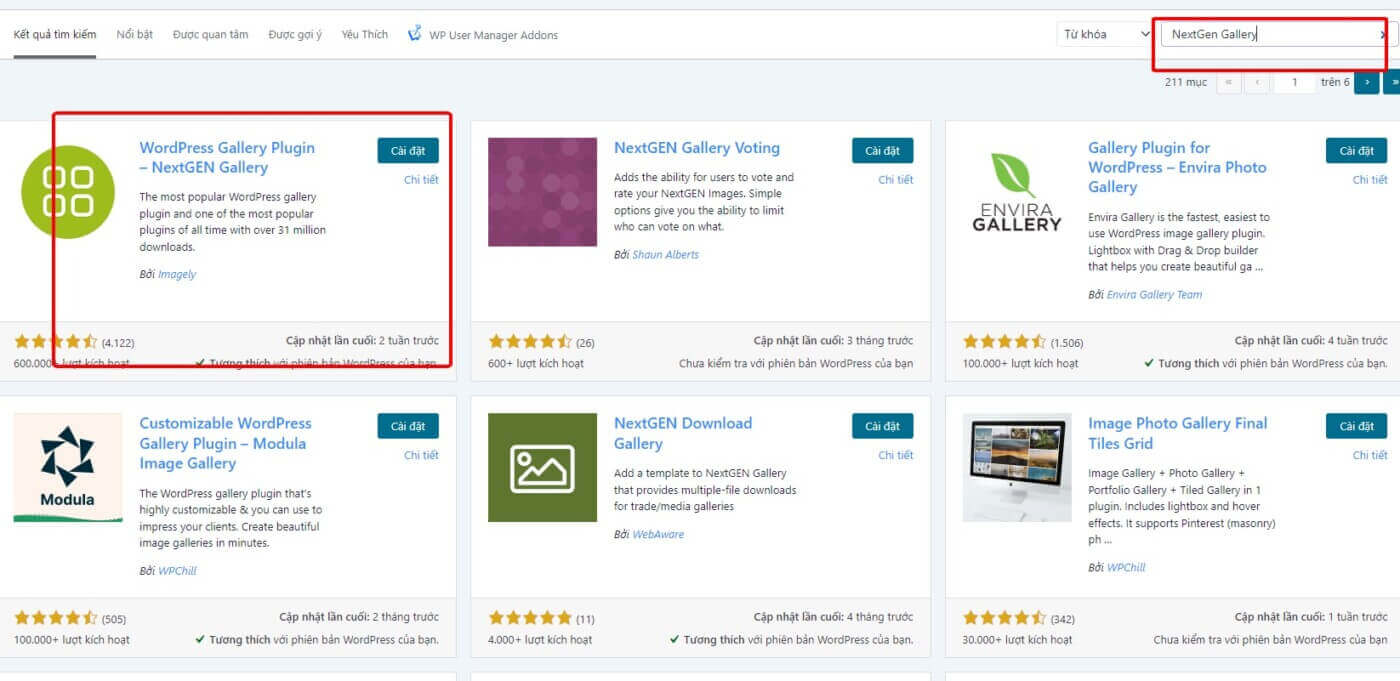The height and width of the screenshot is (681, 1400).
Task: Select the Kết quả tìm kiếm tab
Action: (x=55, y=35)
